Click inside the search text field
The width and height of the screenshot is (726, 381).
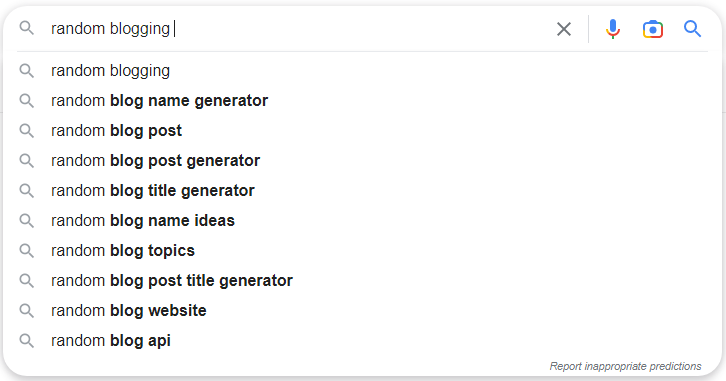(x=296, y=29)
